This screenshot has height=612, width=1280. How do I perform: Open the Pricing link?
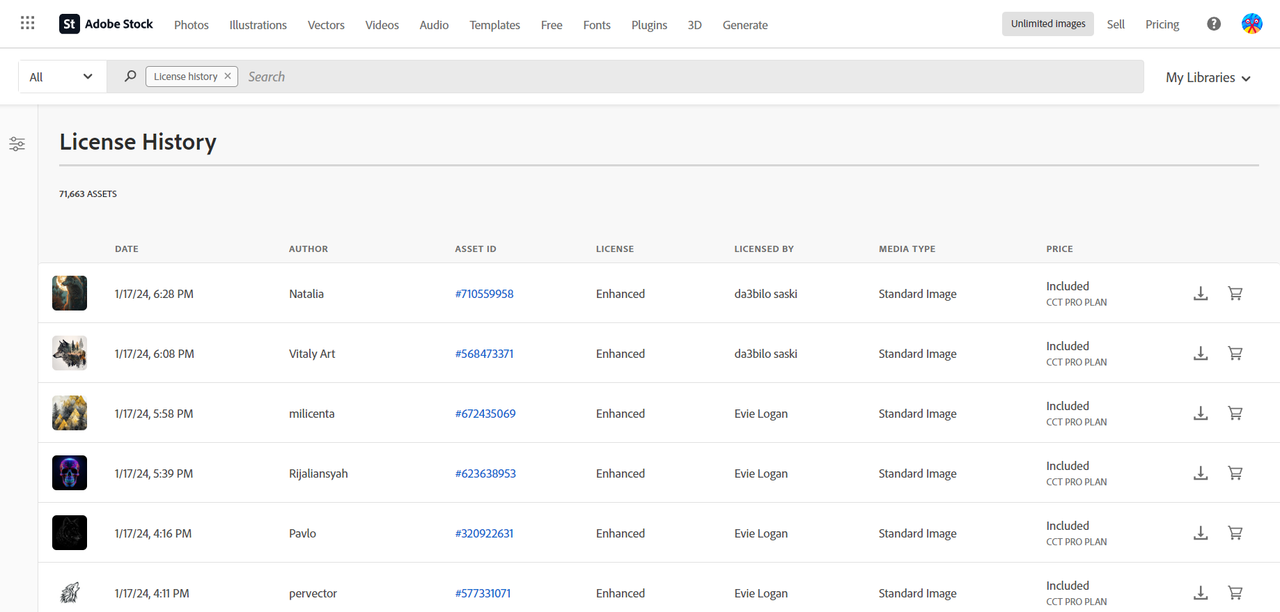coord(1162,24)
